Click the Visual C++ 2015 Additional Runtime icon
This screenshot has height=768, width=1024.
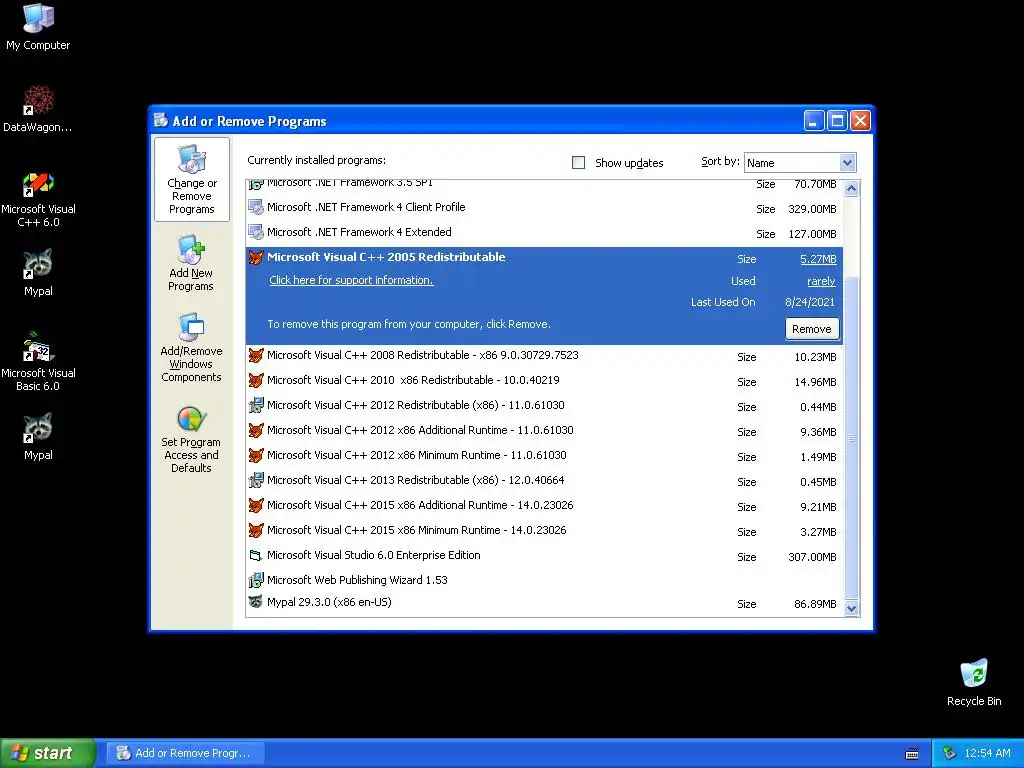[256, 505]
